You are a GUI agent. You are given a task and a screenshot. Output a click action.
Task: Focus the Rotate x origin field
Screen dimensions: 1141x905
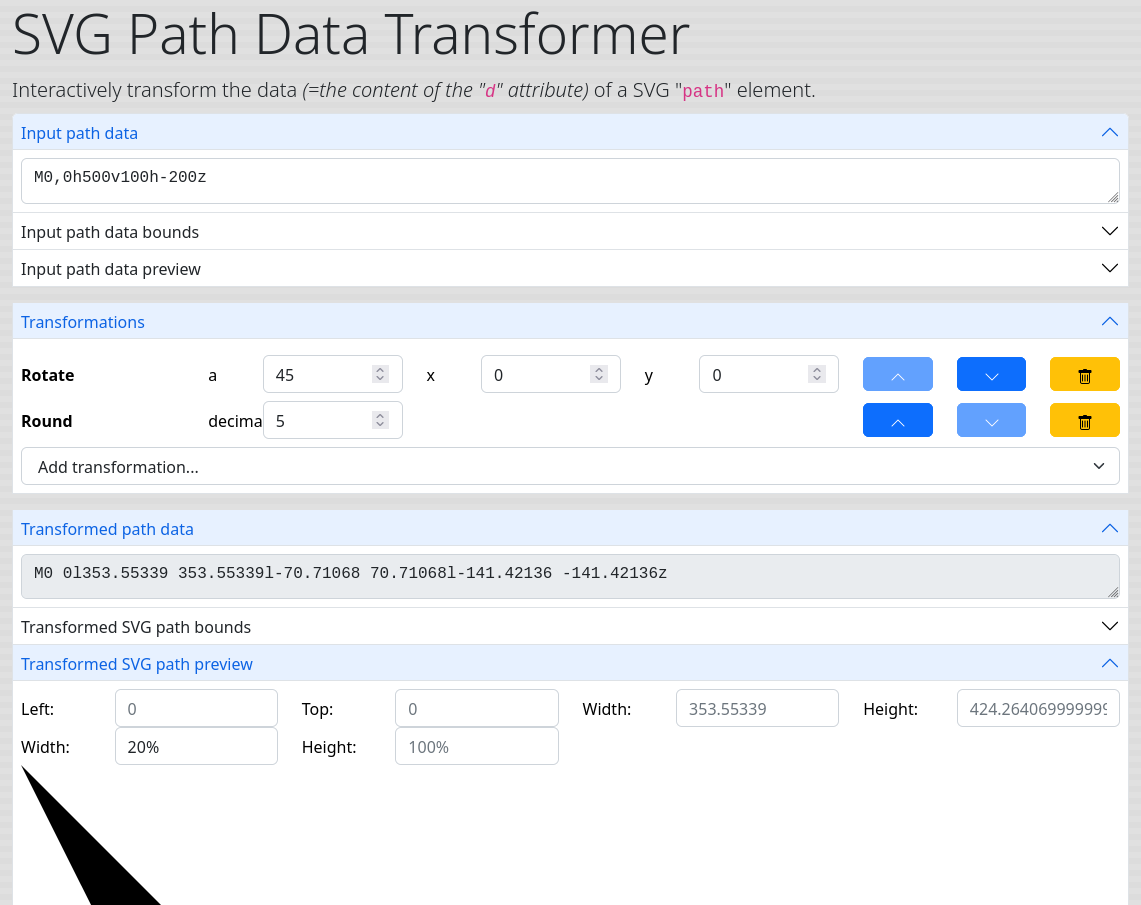(550, 374)
